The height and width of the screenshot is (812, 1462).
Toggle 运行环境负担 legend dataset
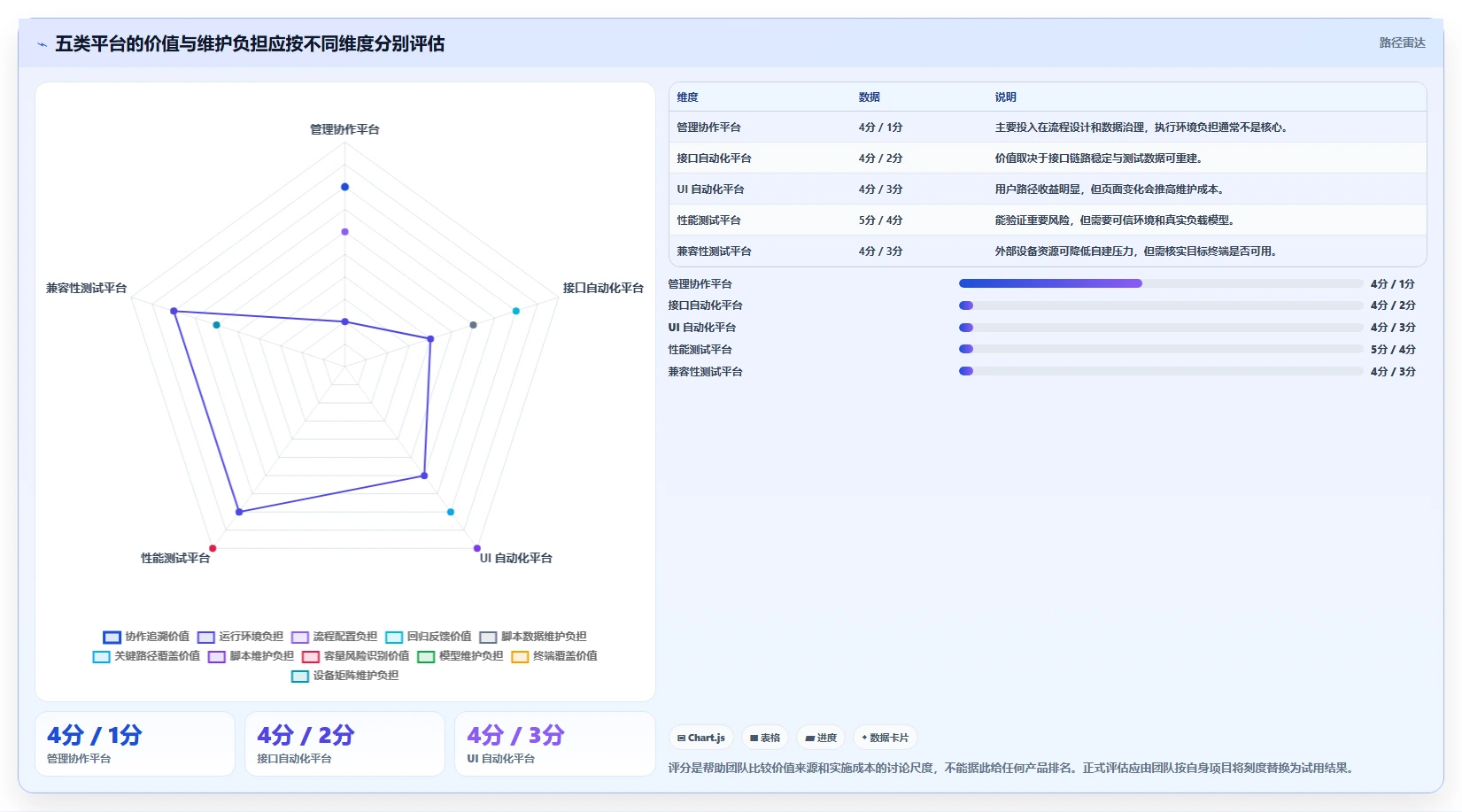(240, 637)
